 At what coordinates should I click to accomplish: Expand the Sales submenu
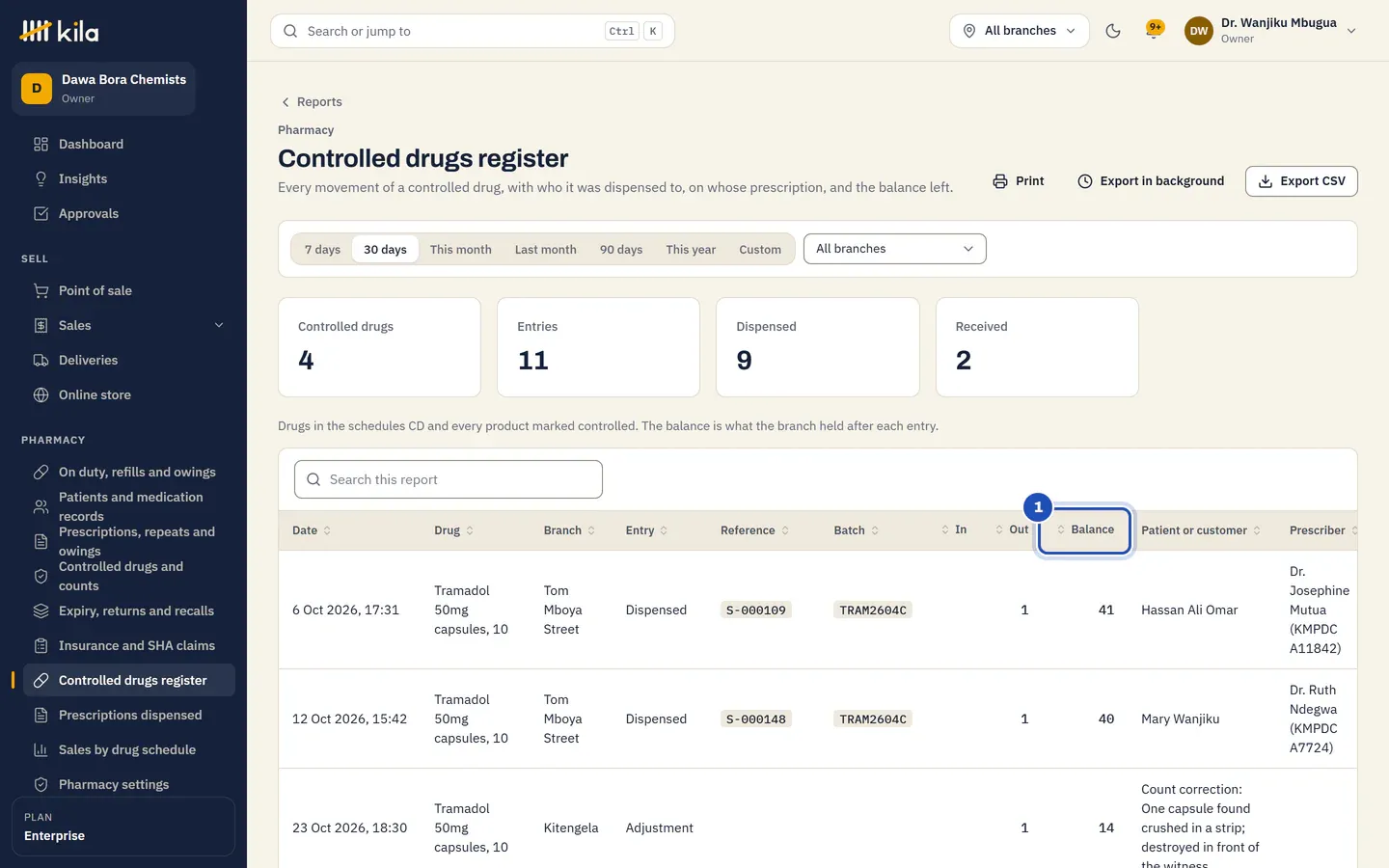219,325
